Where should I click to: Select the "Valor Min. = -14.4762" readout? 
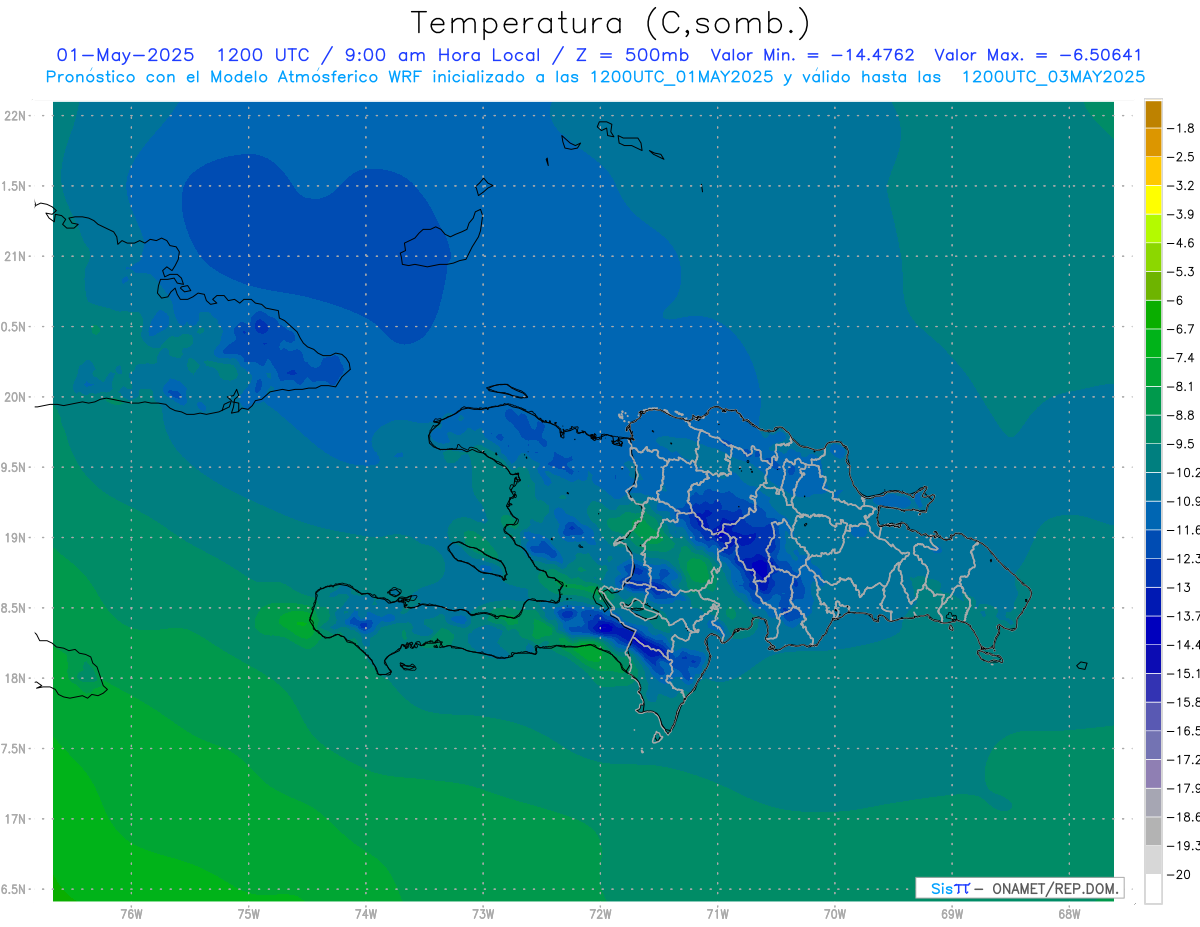click(x=812, y=55)
